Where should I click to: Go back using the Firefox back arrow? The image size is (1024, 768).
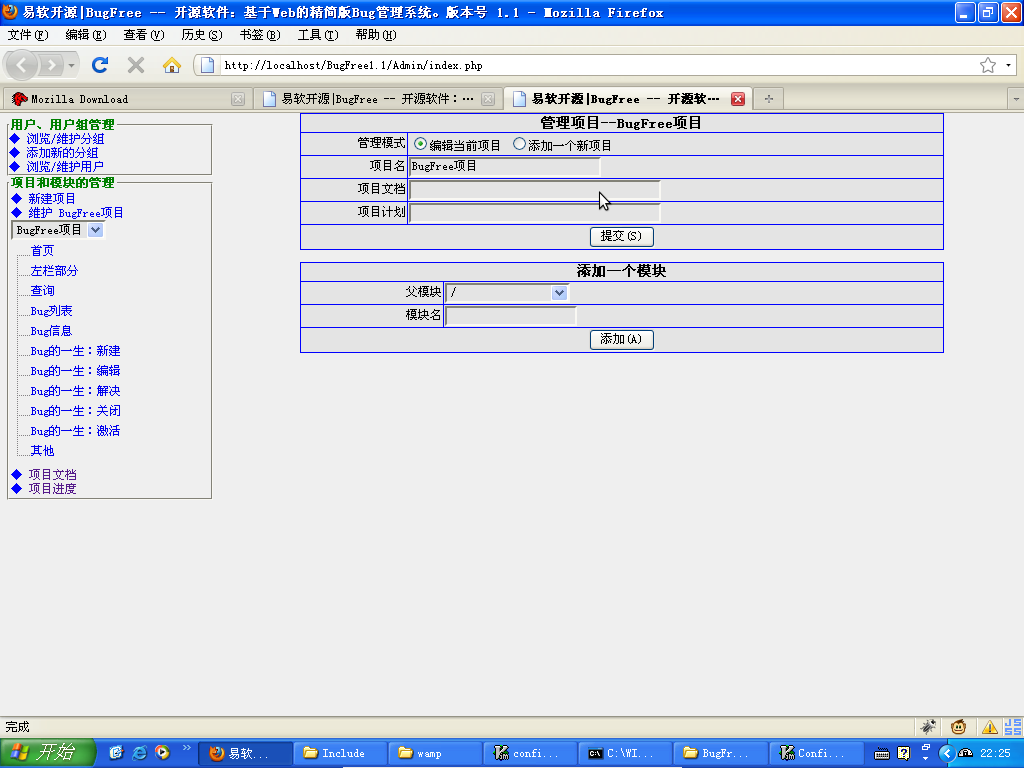point(22,65)
